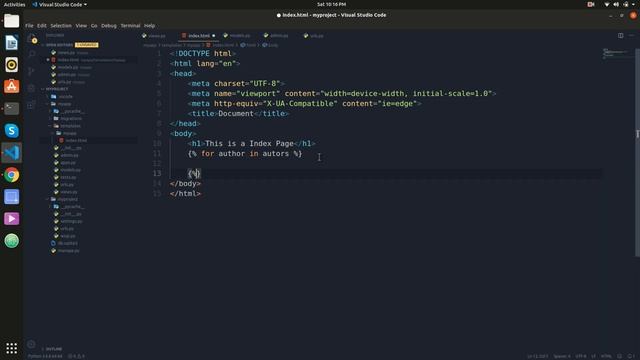This screenshot has width=640, height=360.
Task: Open Skype from the dock
Action: [x=11, y=131]
